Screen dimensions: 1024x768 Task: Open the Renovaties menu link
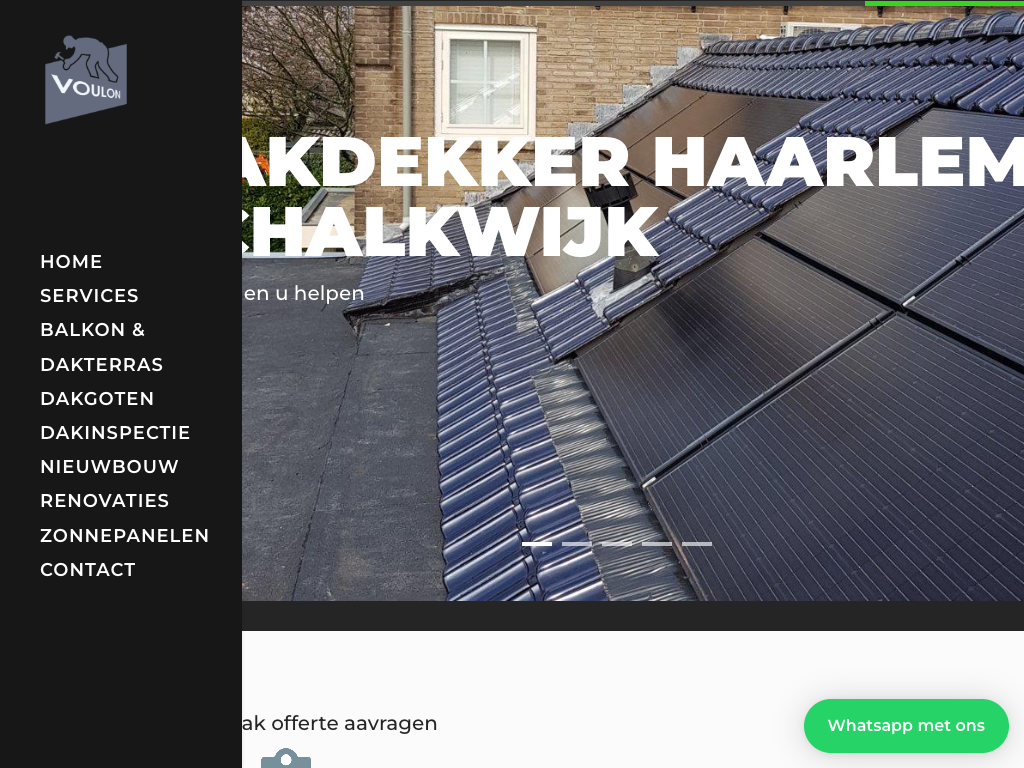[x=104, y=501]
